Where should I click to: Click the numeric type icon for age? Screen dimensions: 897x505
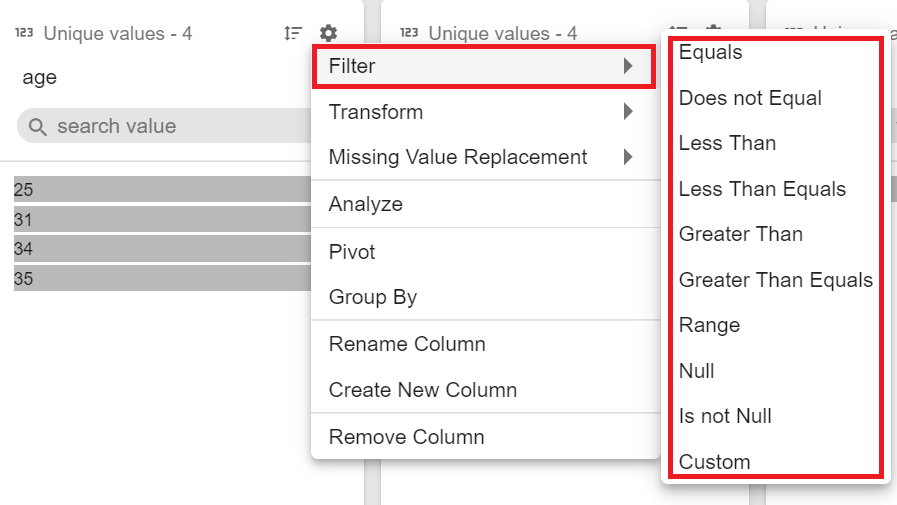[x=24, y=33]
